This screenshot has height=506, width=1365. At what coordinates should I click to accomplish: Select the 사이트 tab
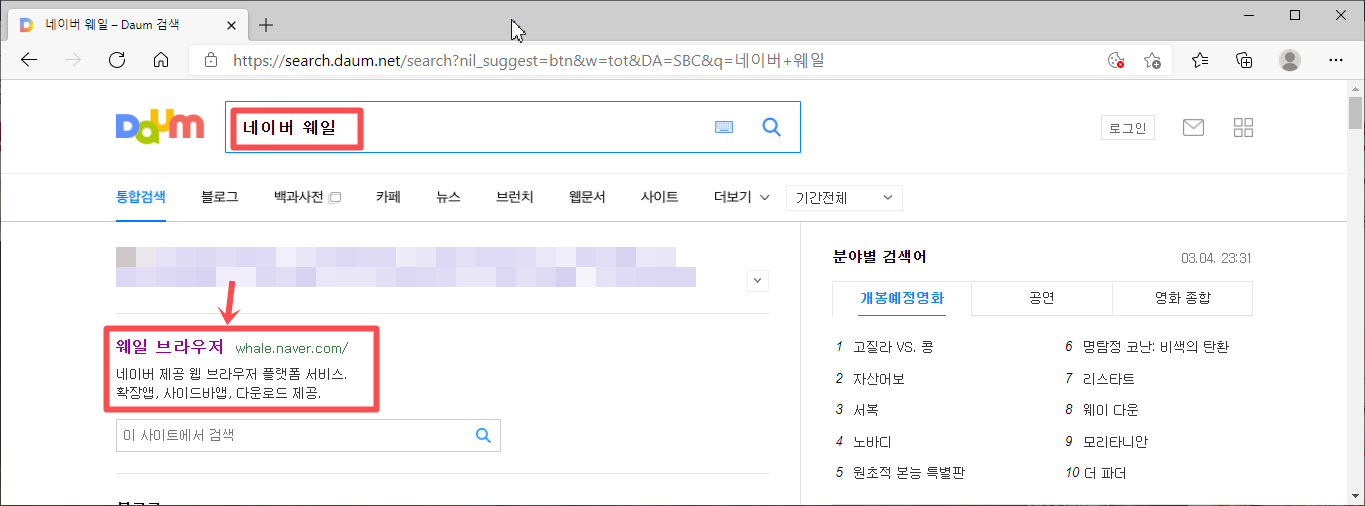[x=659, y=197]
